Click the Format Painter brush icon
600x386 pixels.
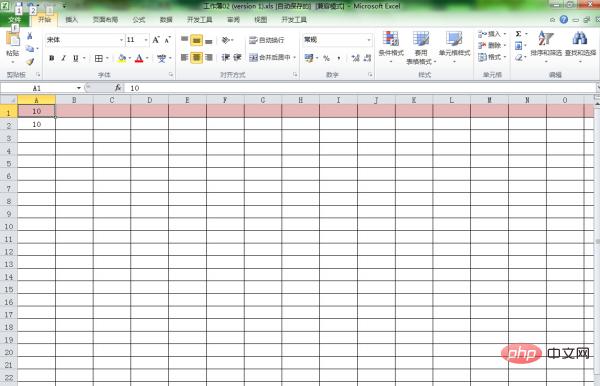[30, 62]
